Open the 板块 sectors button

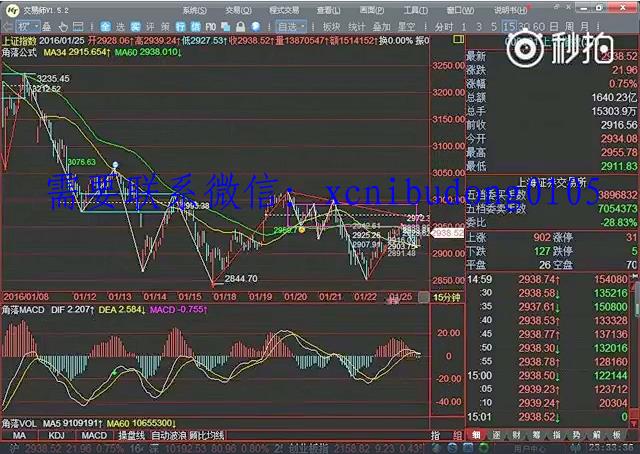pos(331,27)
